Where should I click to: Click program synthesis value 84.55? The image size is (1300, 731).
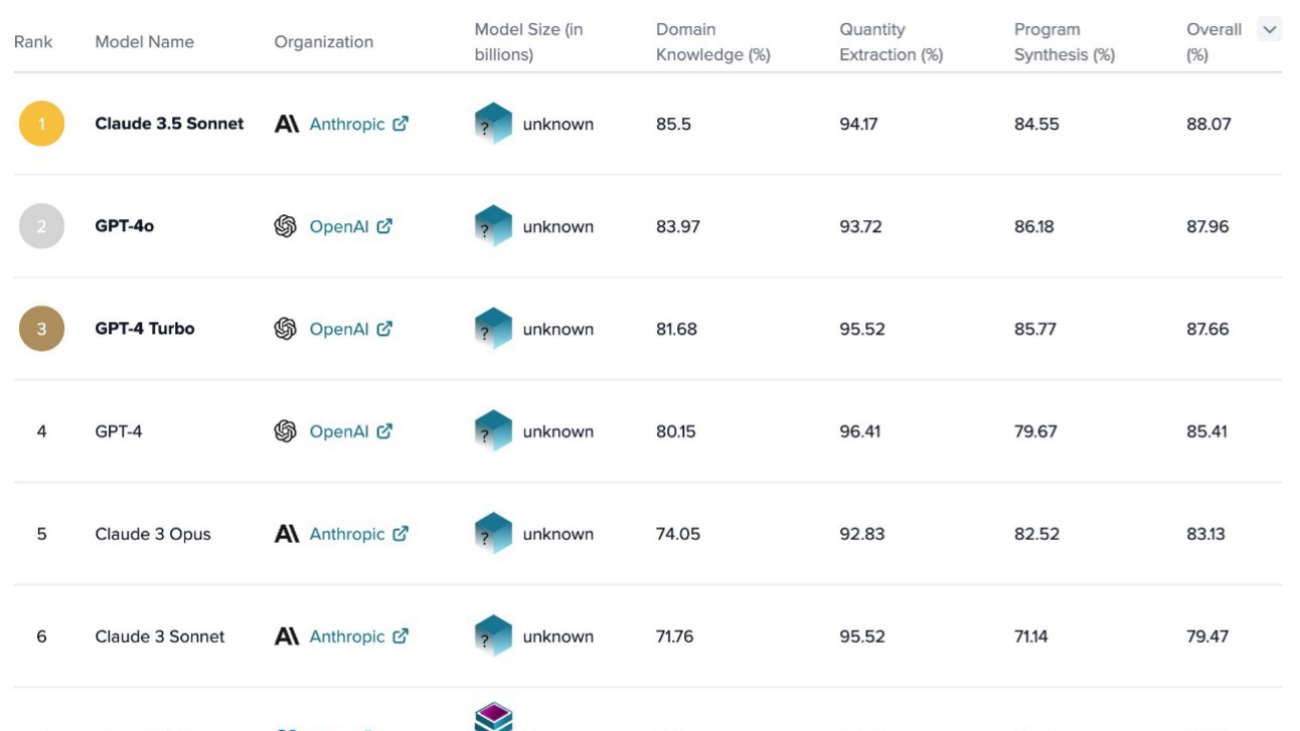pos(1037,124)
